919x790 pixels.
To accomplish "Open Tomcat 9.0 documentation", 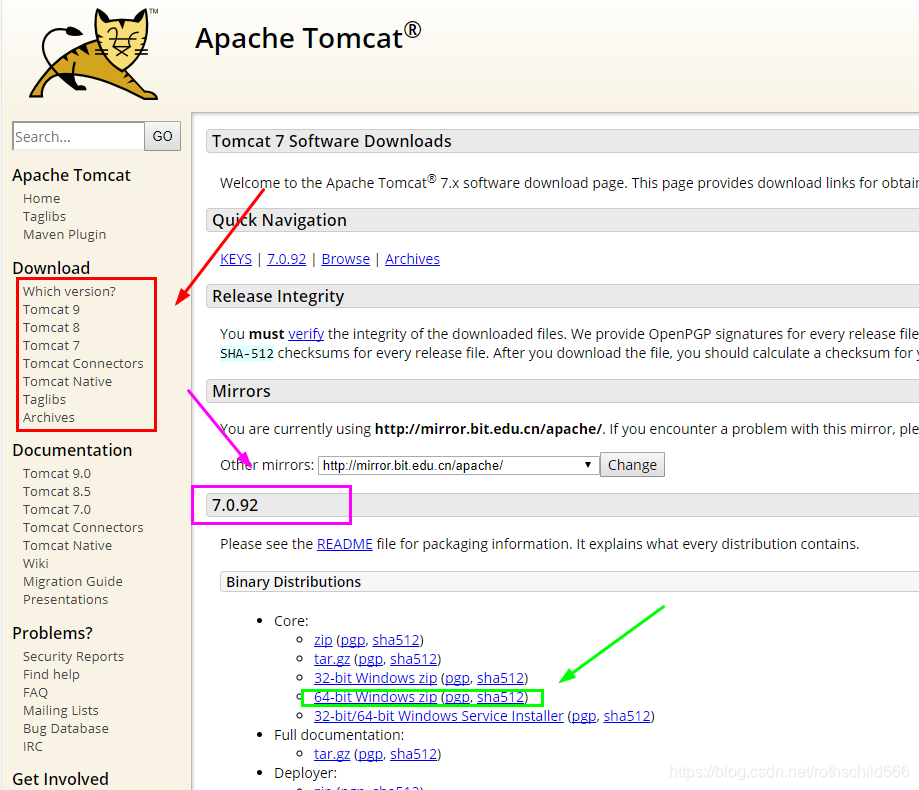I will 57,474.
